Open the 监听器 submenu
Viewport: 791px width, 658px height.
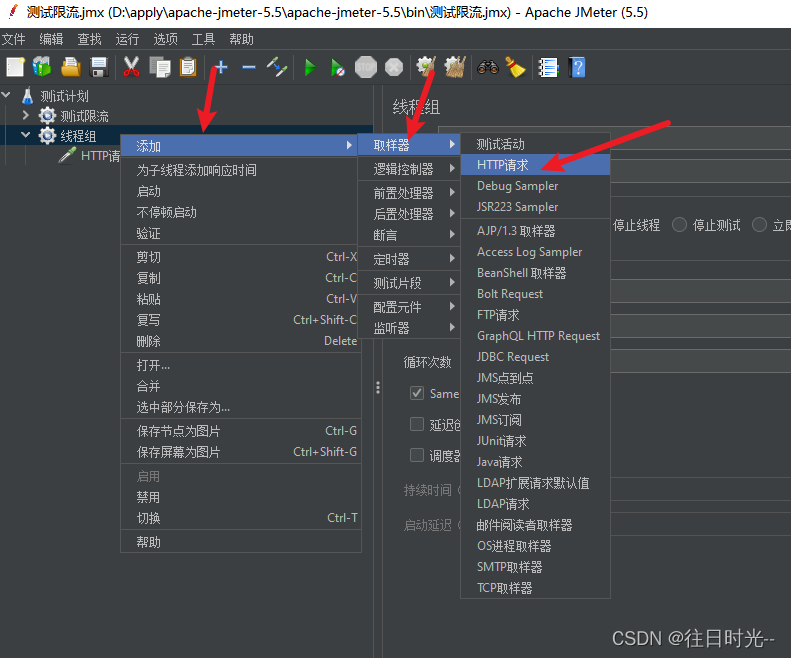pos(409,328)
